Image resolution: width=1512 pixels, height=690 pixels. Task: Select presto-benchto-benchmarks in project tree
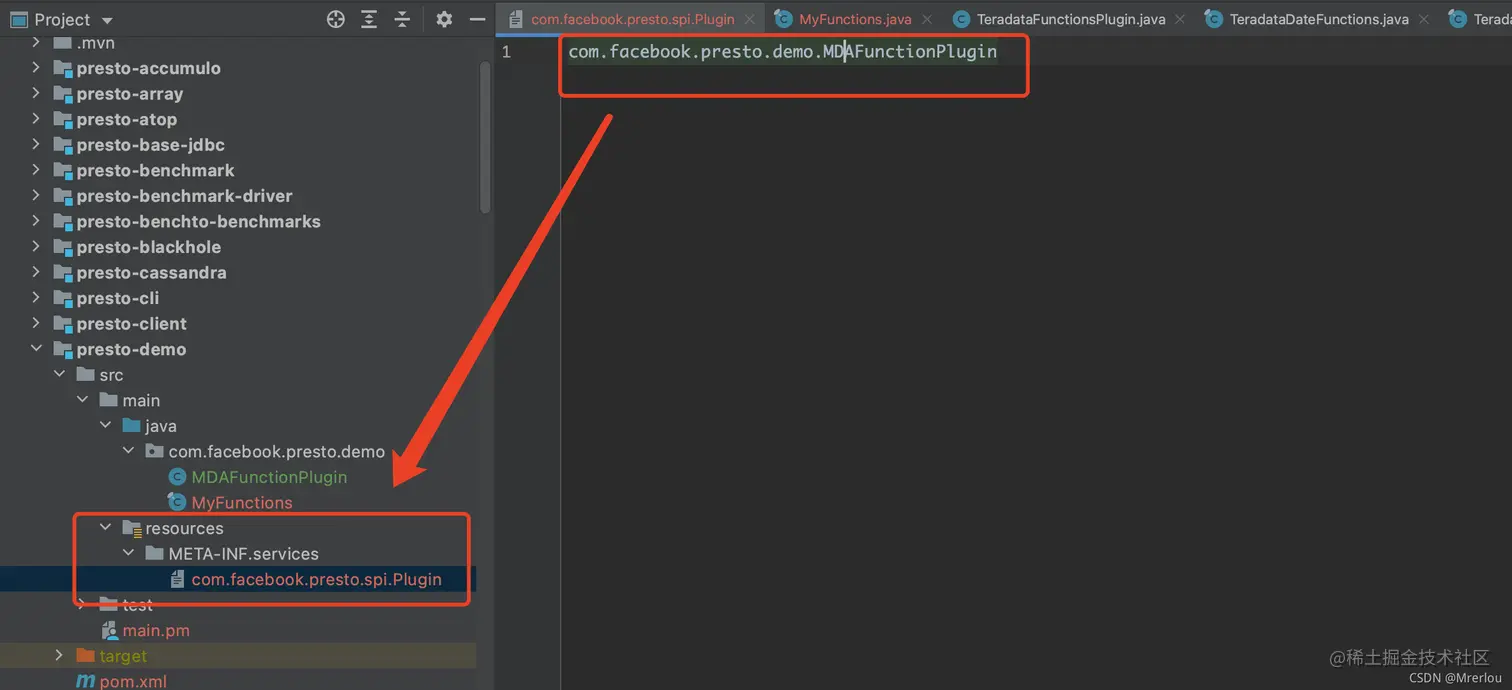[x=198, y=221]
